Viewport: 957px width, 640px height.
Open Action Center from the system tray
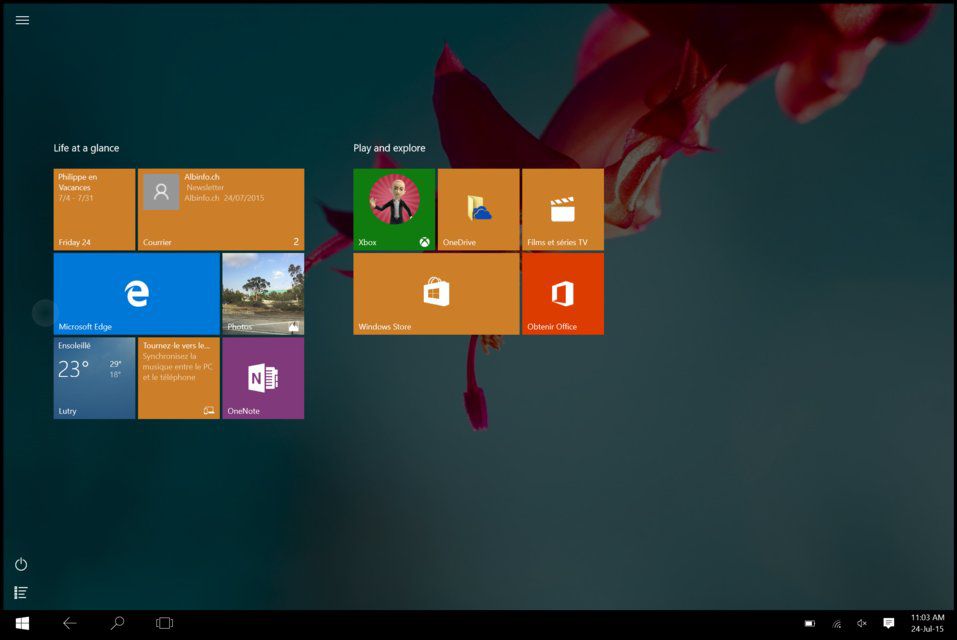click(x=889, y=622)
